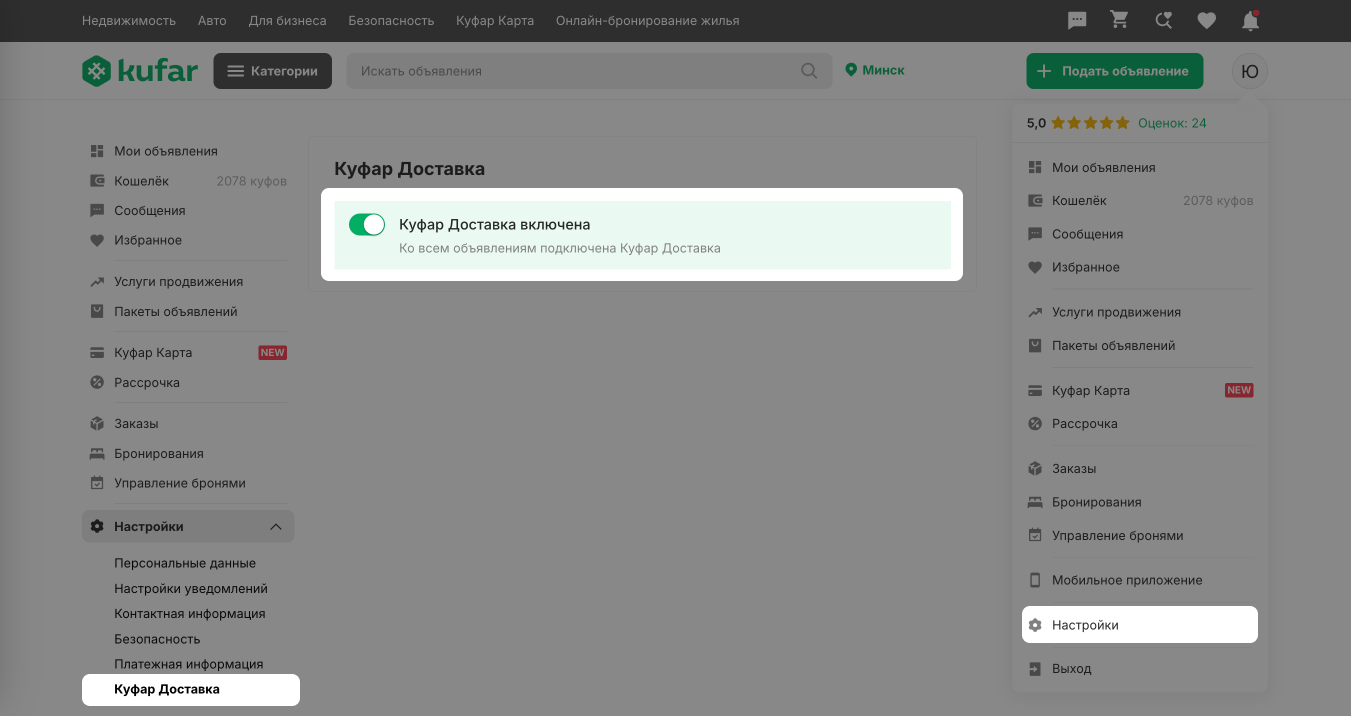Click Управление бронями icon in dropdown menu
Viewport: 1351px width, 716px height.
tap(1035, 536)
